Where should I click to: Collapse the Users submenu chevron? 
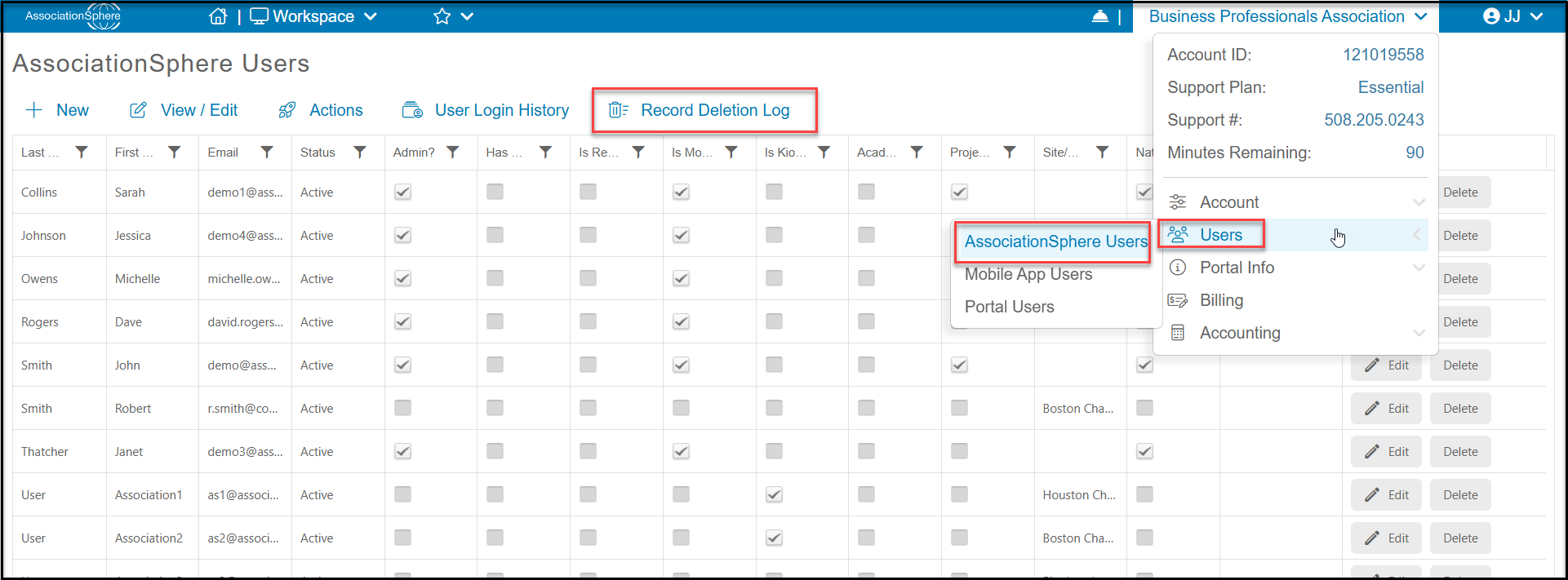(1418, 235)
